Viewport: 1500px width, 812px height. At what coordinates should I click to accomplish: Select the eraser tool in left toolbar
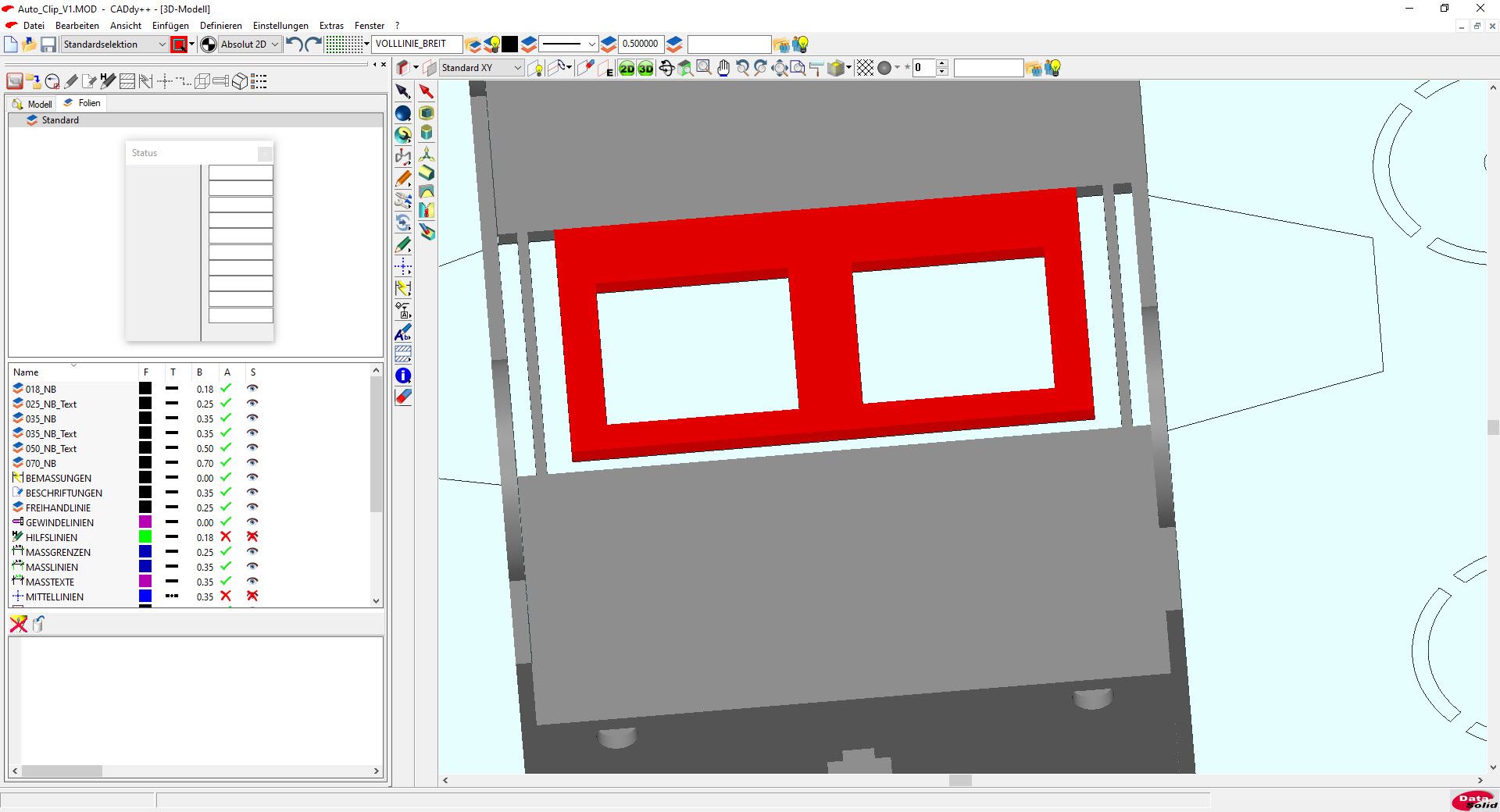tap(403, 397)
